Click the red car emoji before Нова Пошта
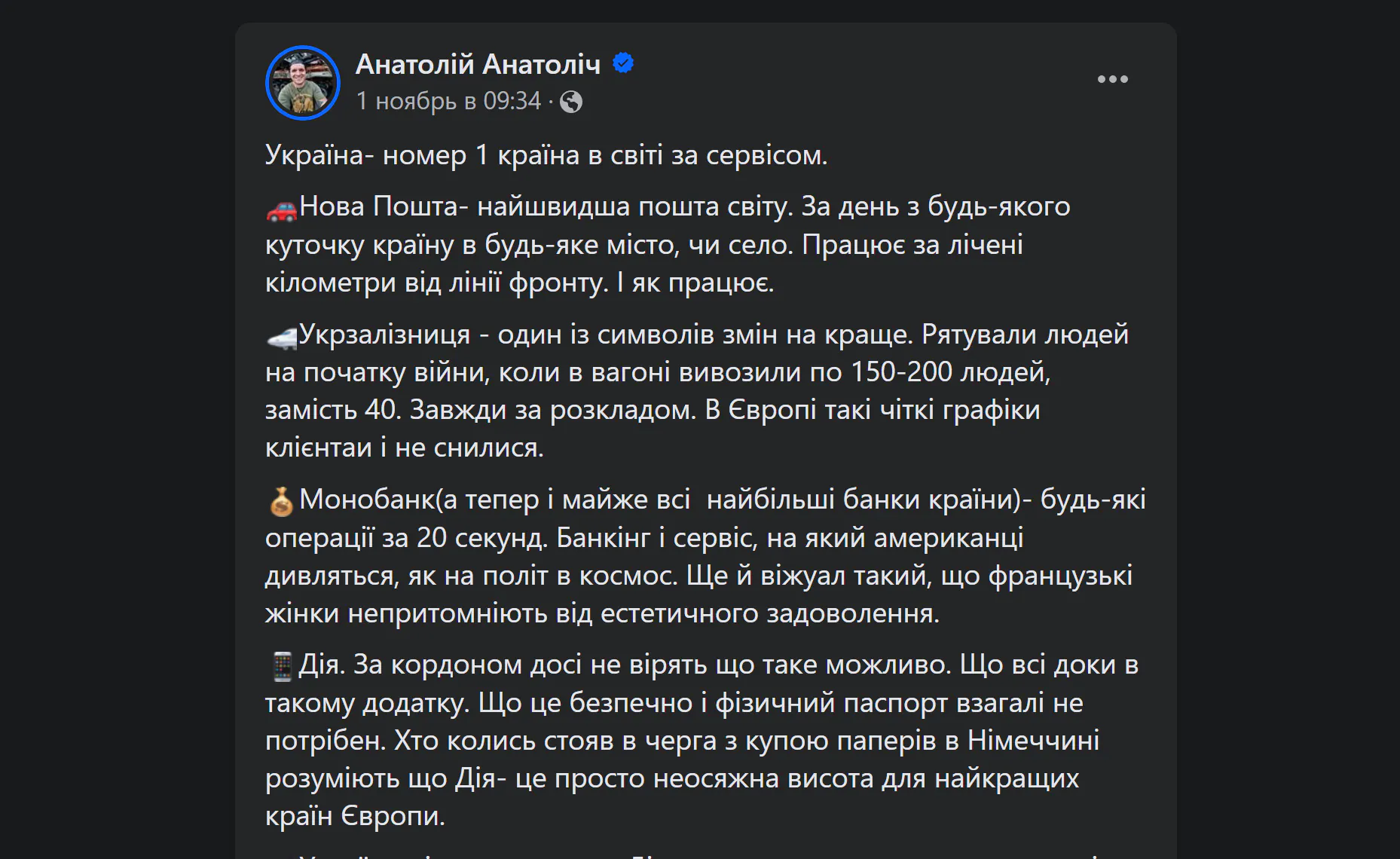This screenshot has height=859, width=1400. (282, 209)
